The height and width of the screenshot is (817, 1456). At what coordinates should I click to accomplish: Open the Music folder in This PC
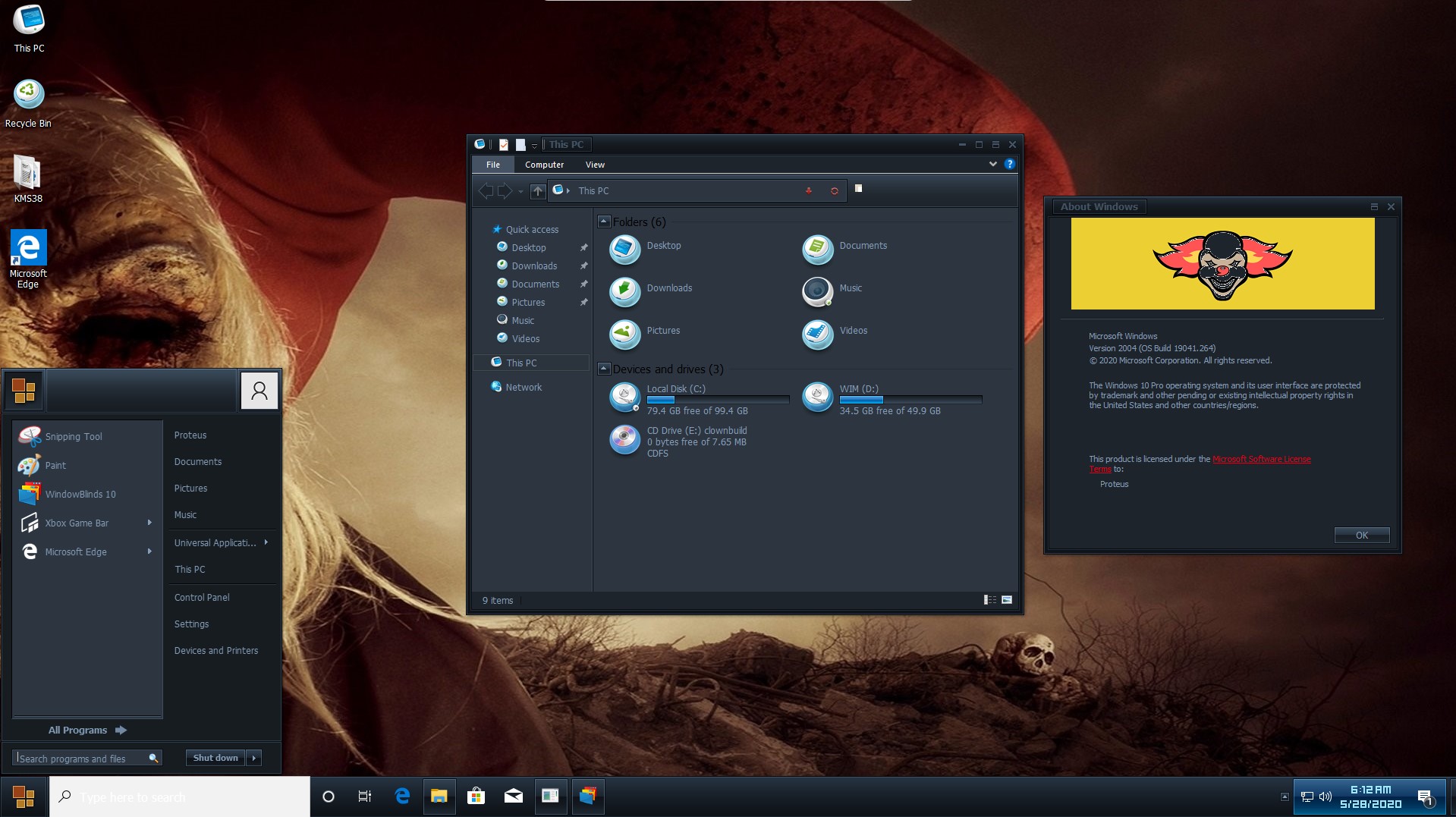pyautogui.click(x=833, y=291)
